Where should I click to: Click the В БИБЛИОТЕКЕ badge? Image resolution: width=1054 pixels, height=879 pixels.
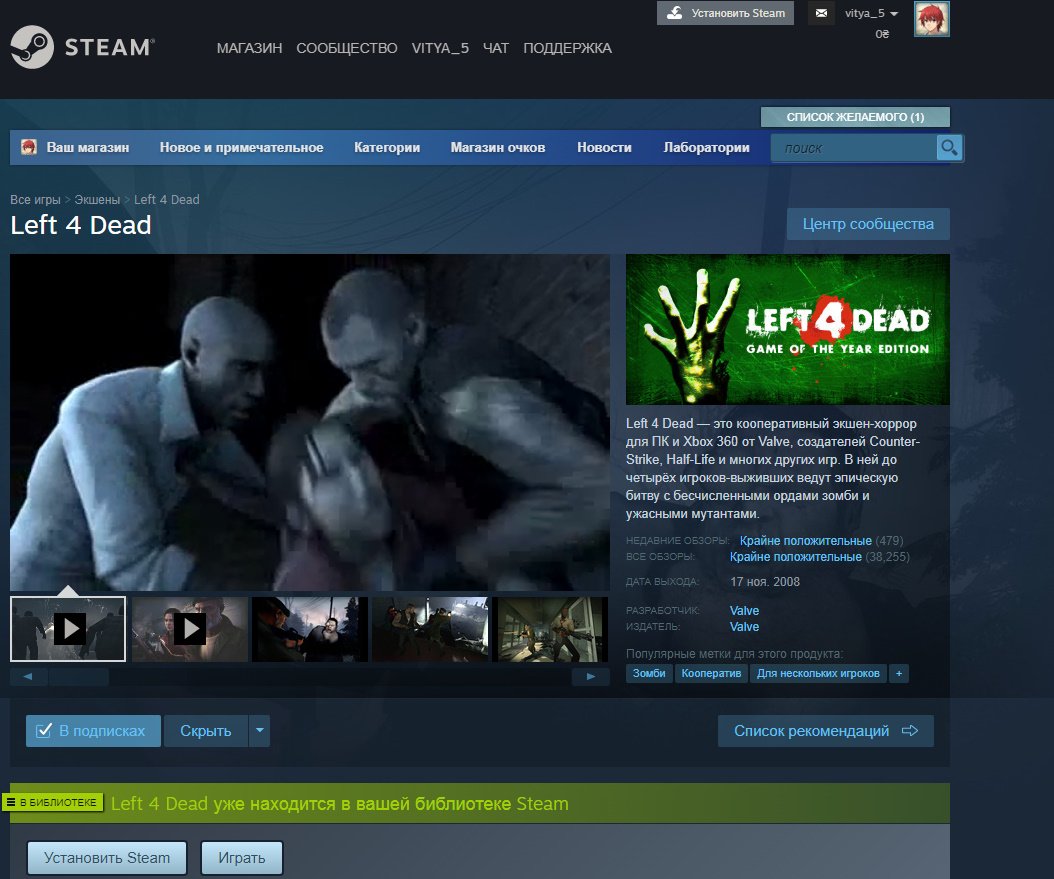pyautogui.click(x=52, y=802)
